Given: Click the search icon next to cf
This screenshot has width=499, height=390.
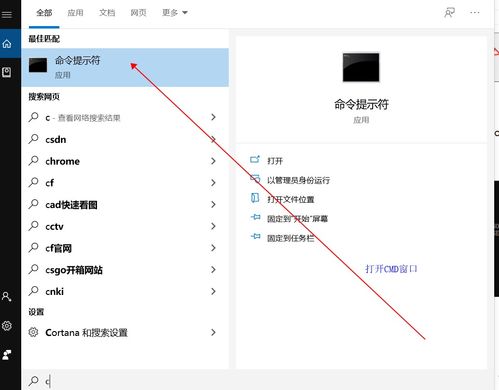Looking at the screenshot, I should [33, 182].
